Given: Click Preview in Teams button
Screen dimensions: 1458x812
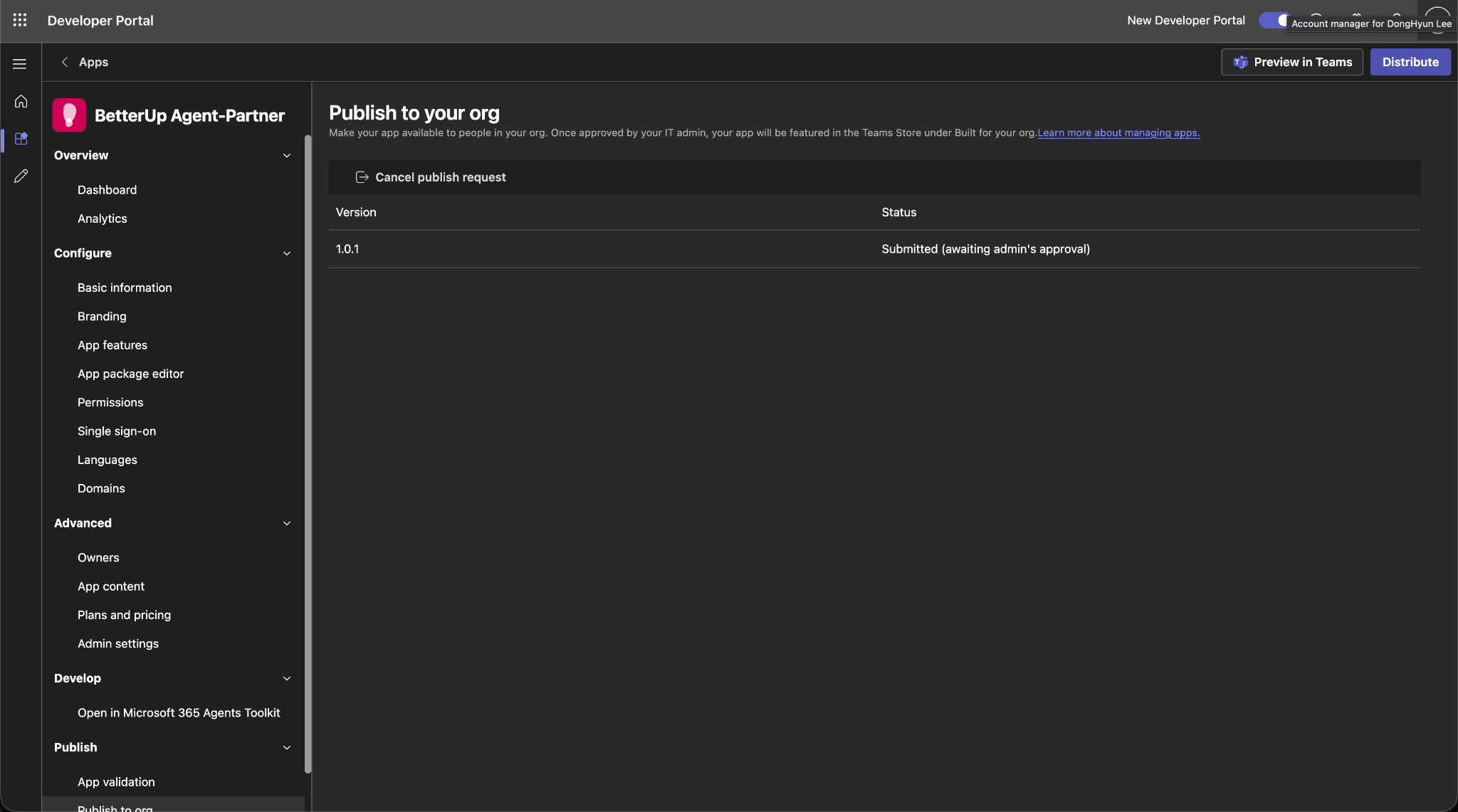Looking at the screenshot, I should click(x=1292, y=62).
